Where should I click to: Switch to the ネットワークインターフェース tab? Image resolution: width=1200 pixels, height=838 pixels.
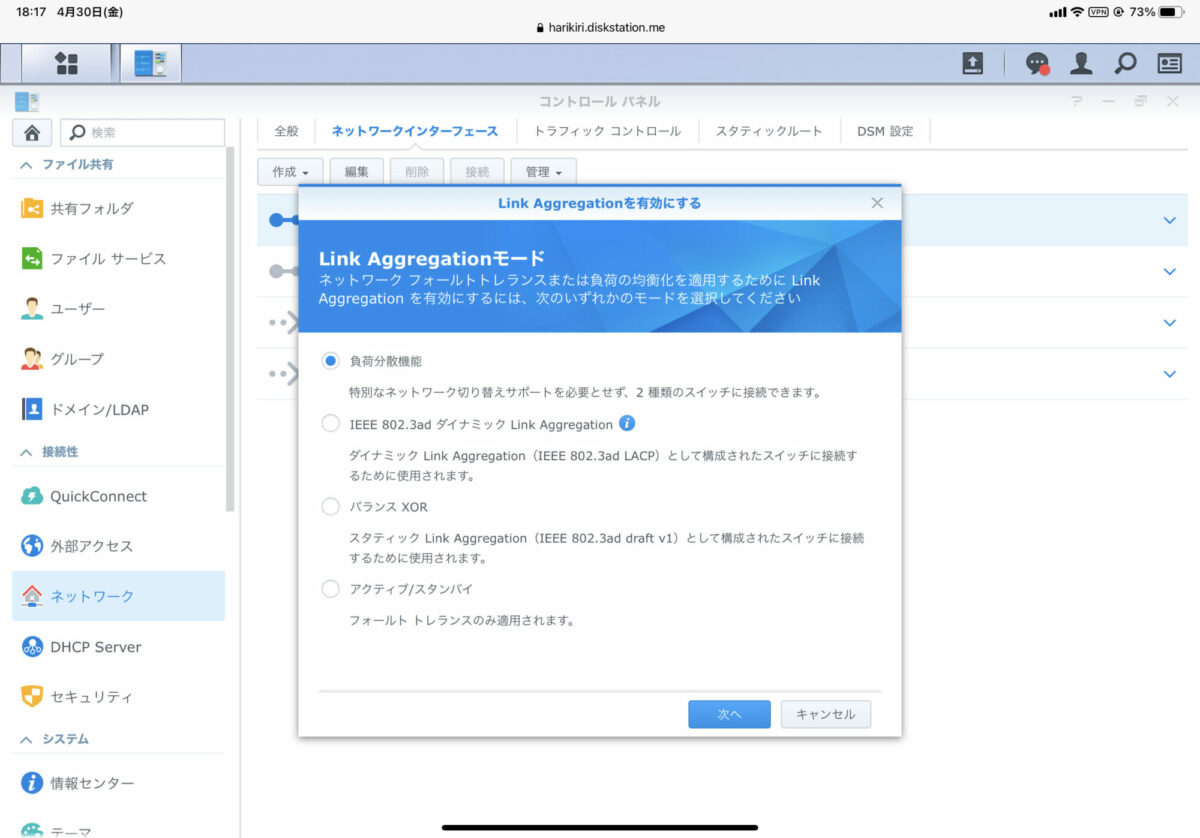coord(414,131)
